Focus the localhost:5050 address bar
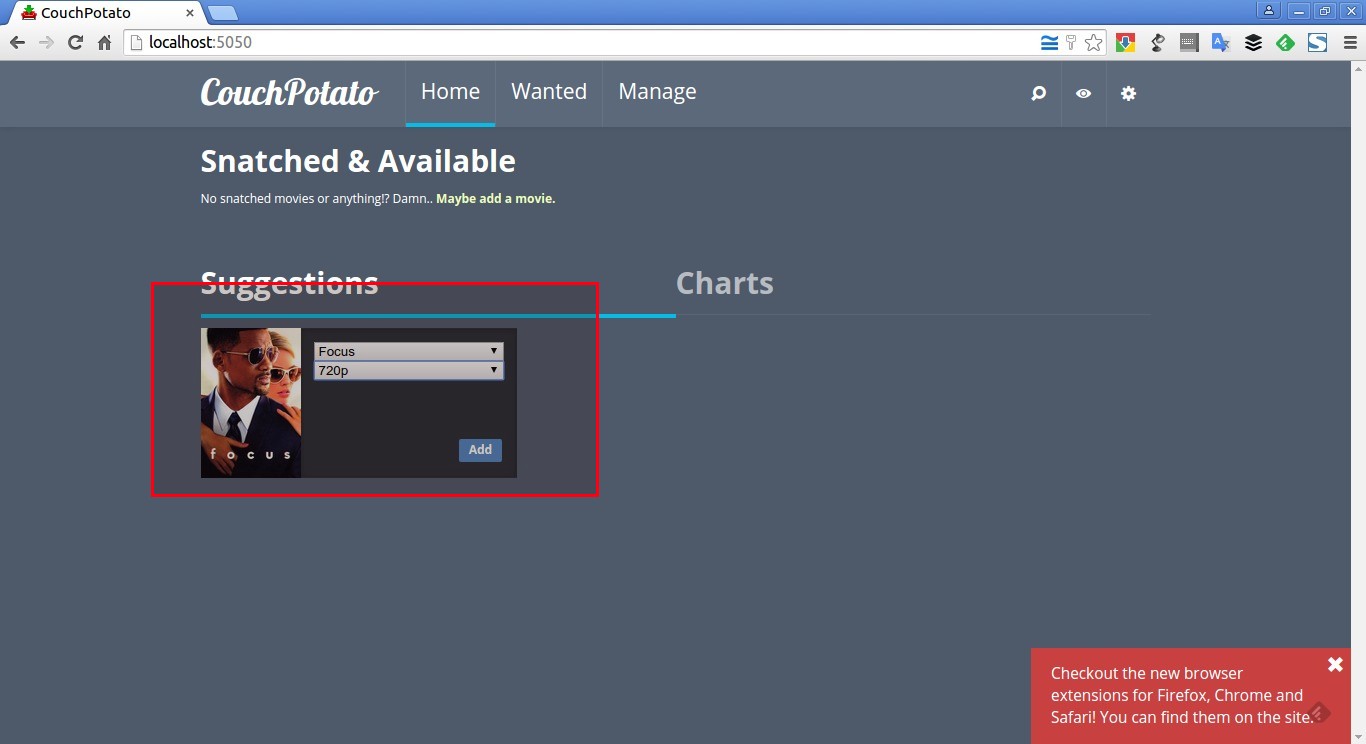This screenshot has width=1366, height=744. (580, 43)
